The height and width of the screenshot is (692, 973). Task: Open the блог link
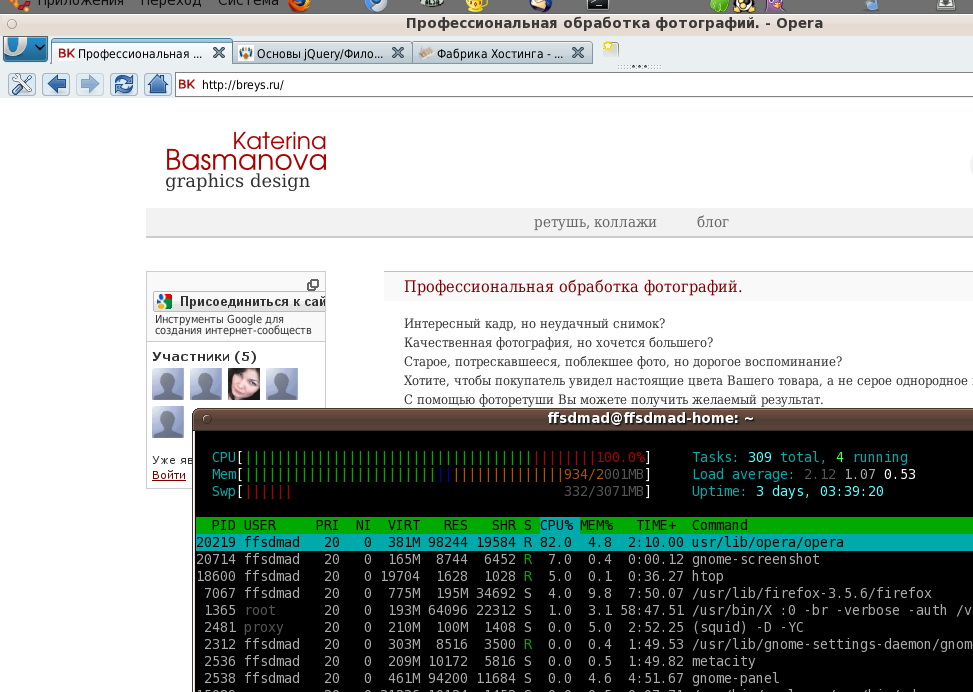[713, 222]
